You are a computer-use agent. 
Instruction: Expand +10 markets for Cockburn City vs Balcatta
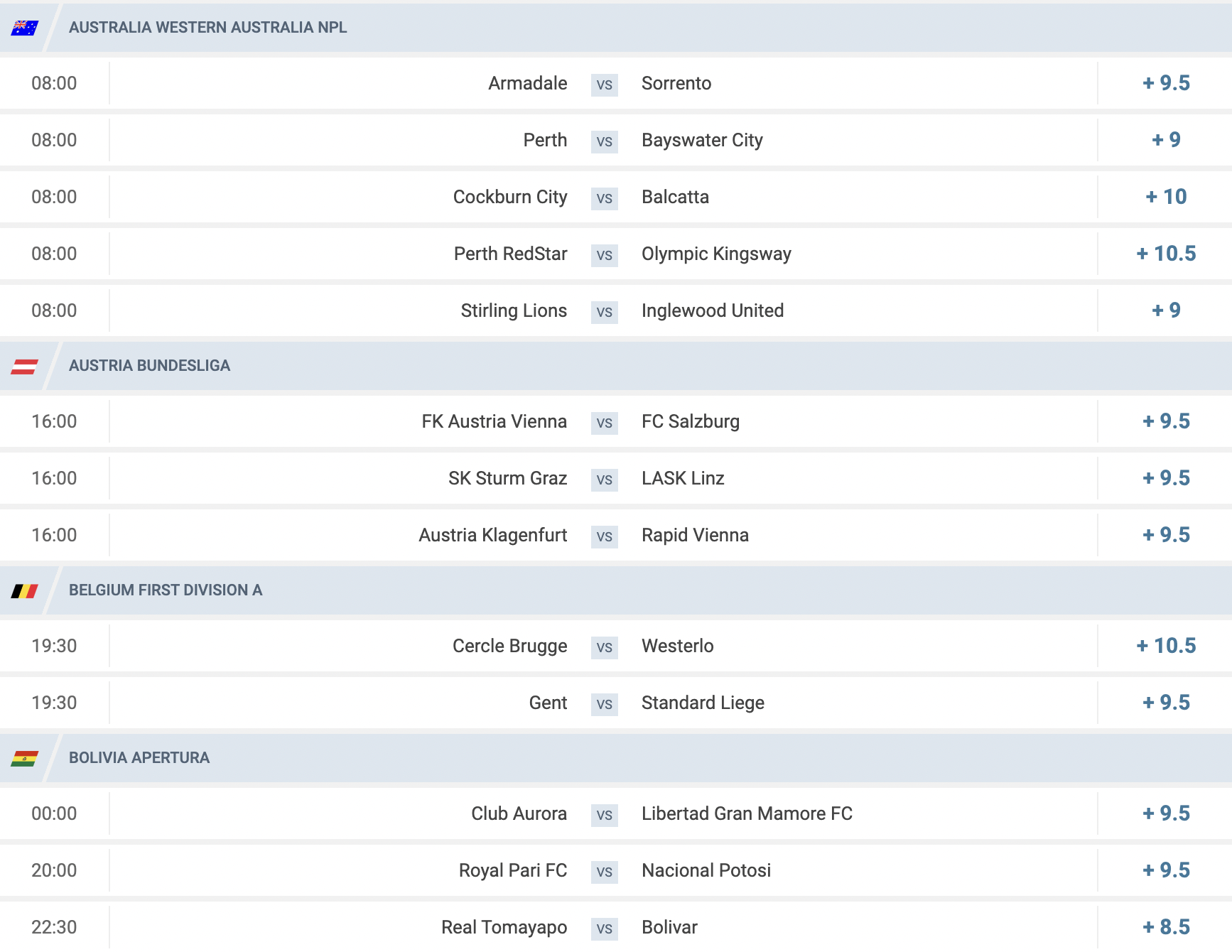[1166, 197]
